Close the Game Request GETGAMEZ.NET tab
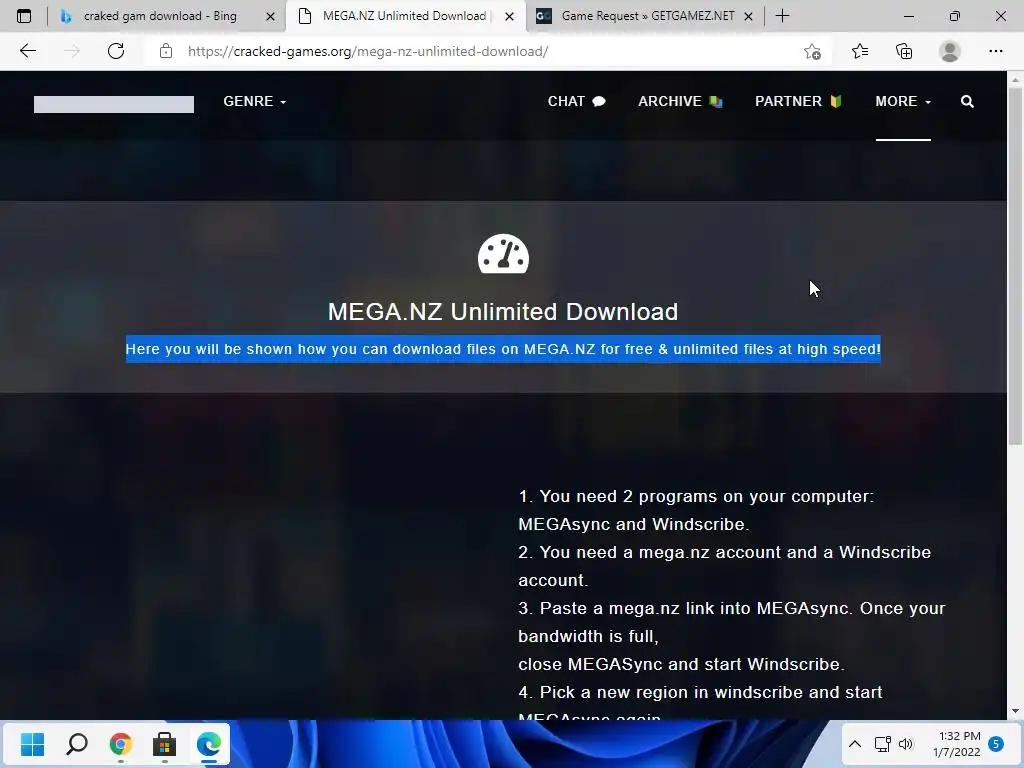The image size is (1024, 768). (x=748, y=16)
